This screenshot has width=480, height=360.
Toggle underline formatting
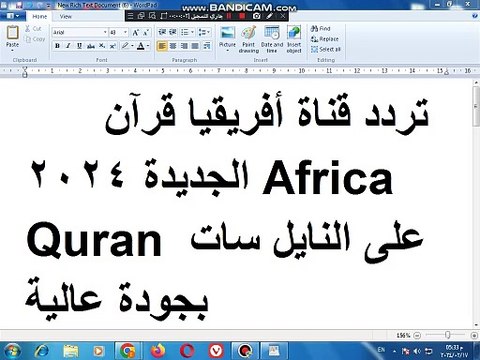[x=79, y=46]
